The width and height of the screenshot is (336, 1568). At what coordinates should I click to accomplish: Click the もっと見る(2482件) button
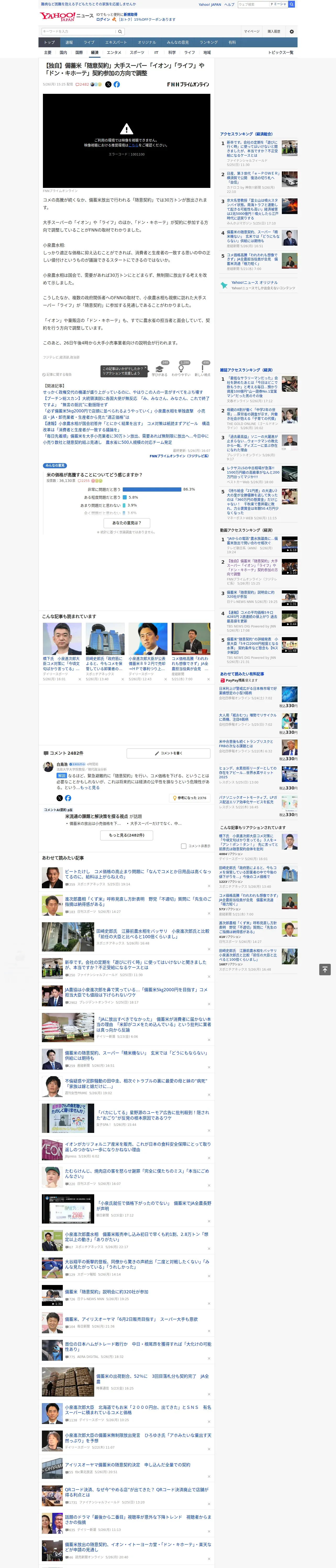(127, 835)
